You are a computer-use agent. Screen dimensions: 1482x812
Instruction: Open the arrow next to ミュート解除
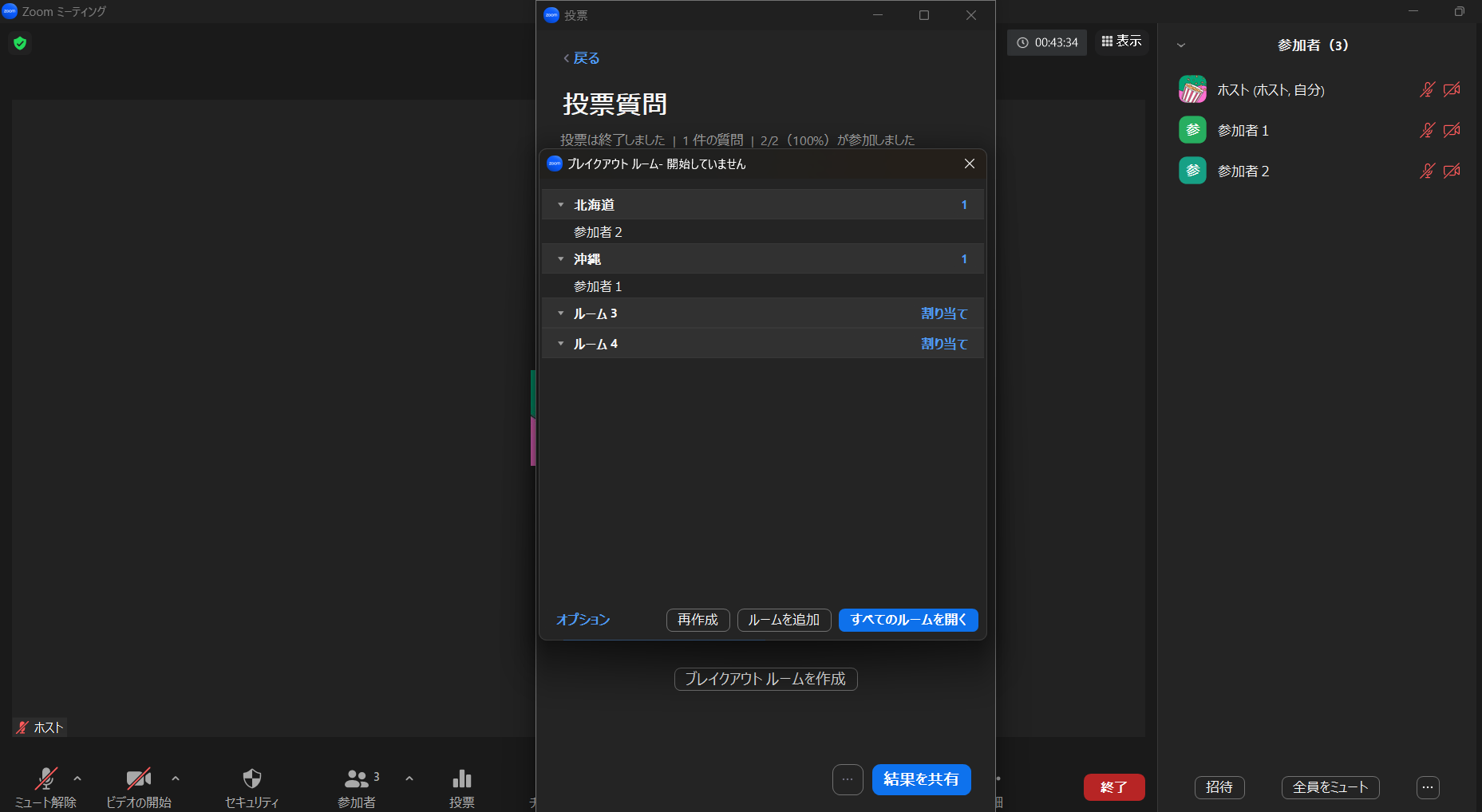pos(77,778)
